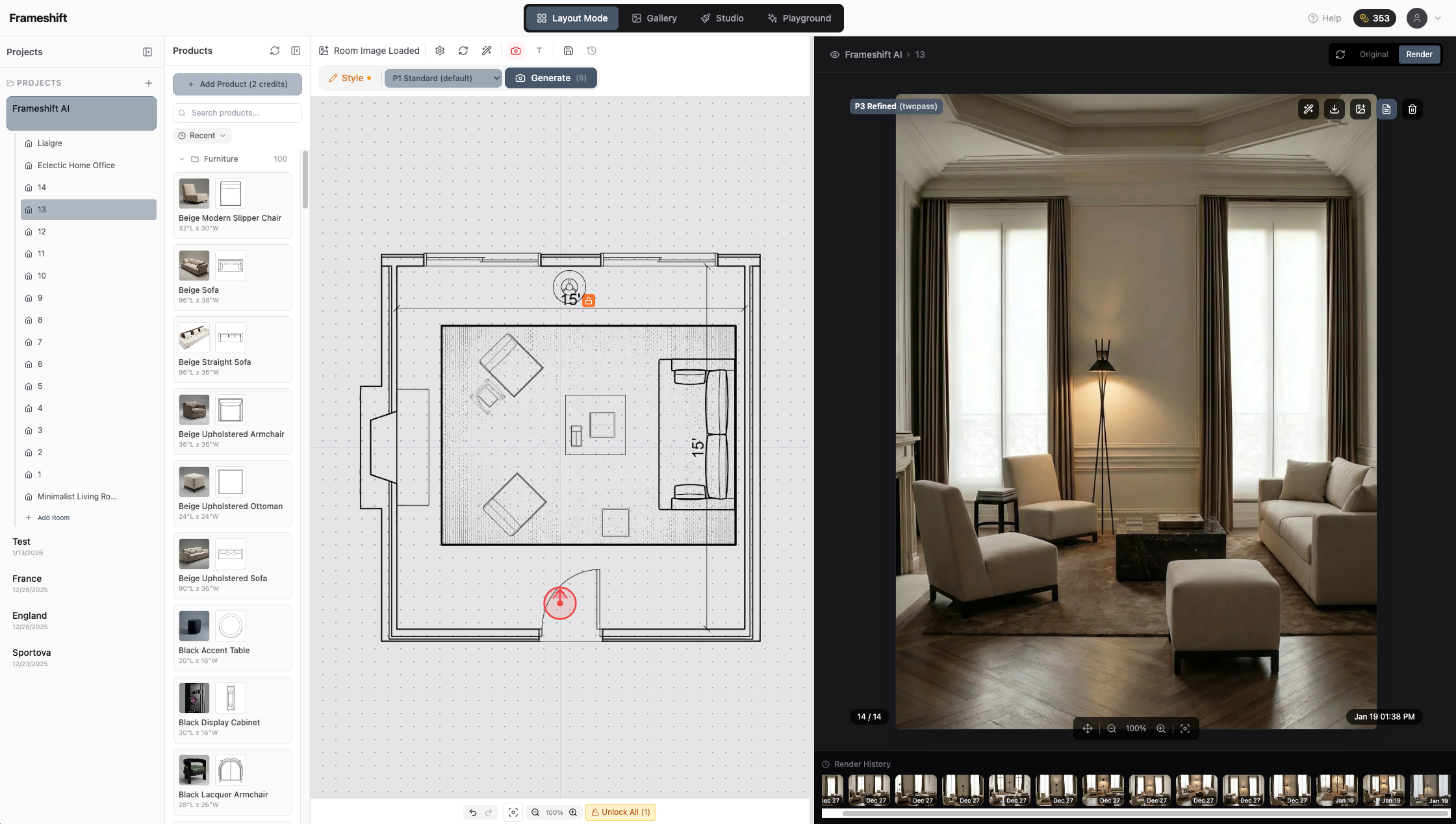Click the red camera icon in toolbar
This screenshot has height=824, width=1456.
coord(516,51)
